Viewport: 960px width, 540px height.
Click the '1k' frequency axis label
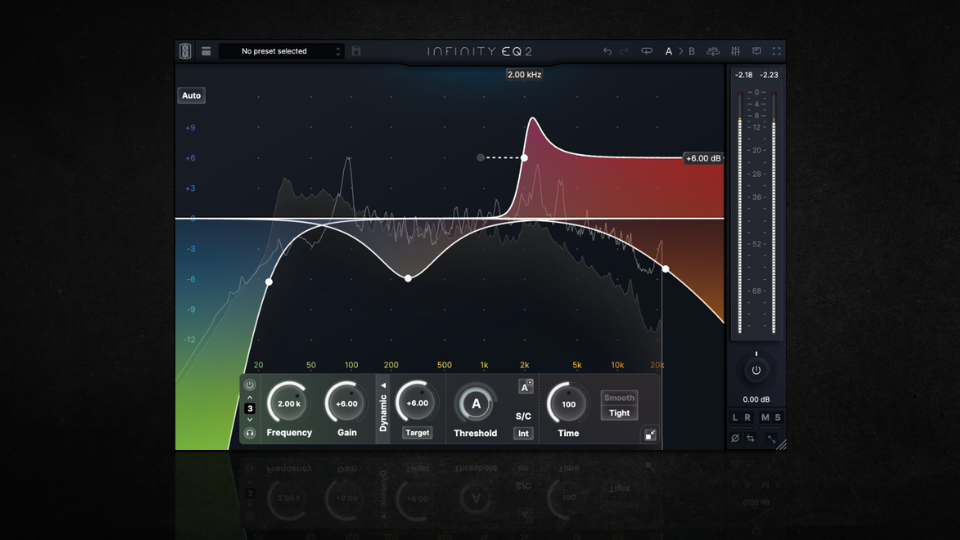coord(484,365)
